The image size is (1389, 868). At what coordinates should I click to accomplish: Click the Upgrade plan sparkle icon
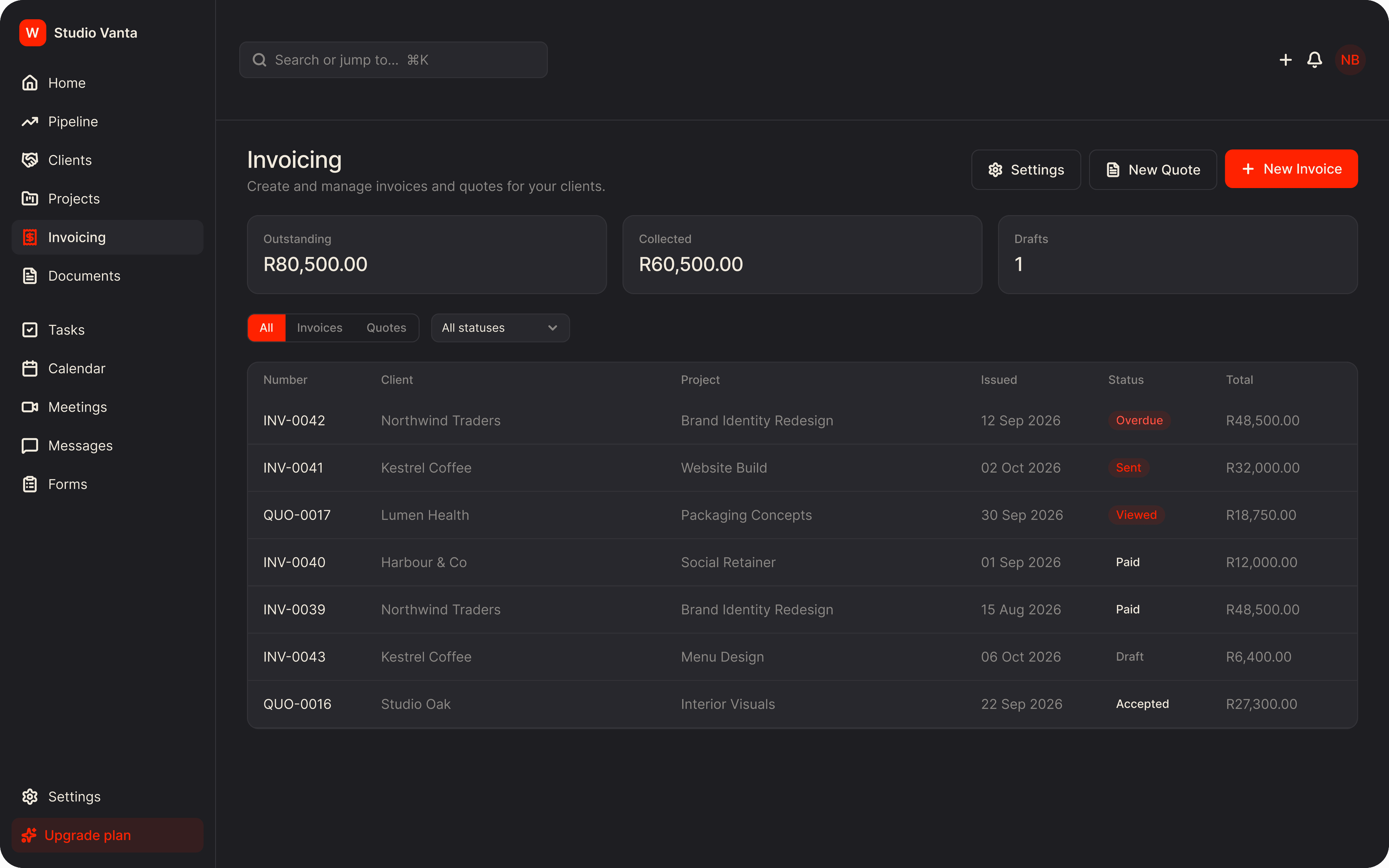(29, 835)
